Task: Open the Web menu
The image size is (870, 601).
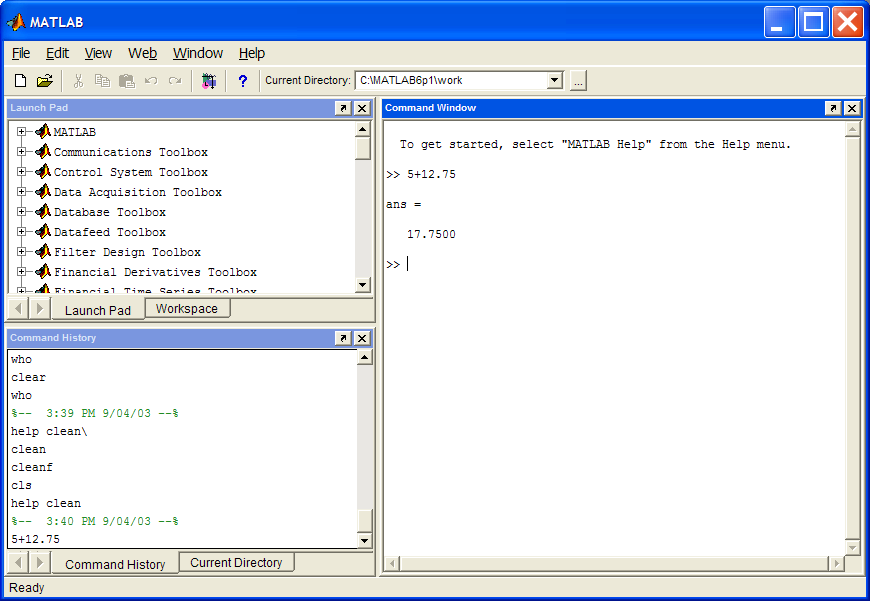Action: (x=143, y=53)
